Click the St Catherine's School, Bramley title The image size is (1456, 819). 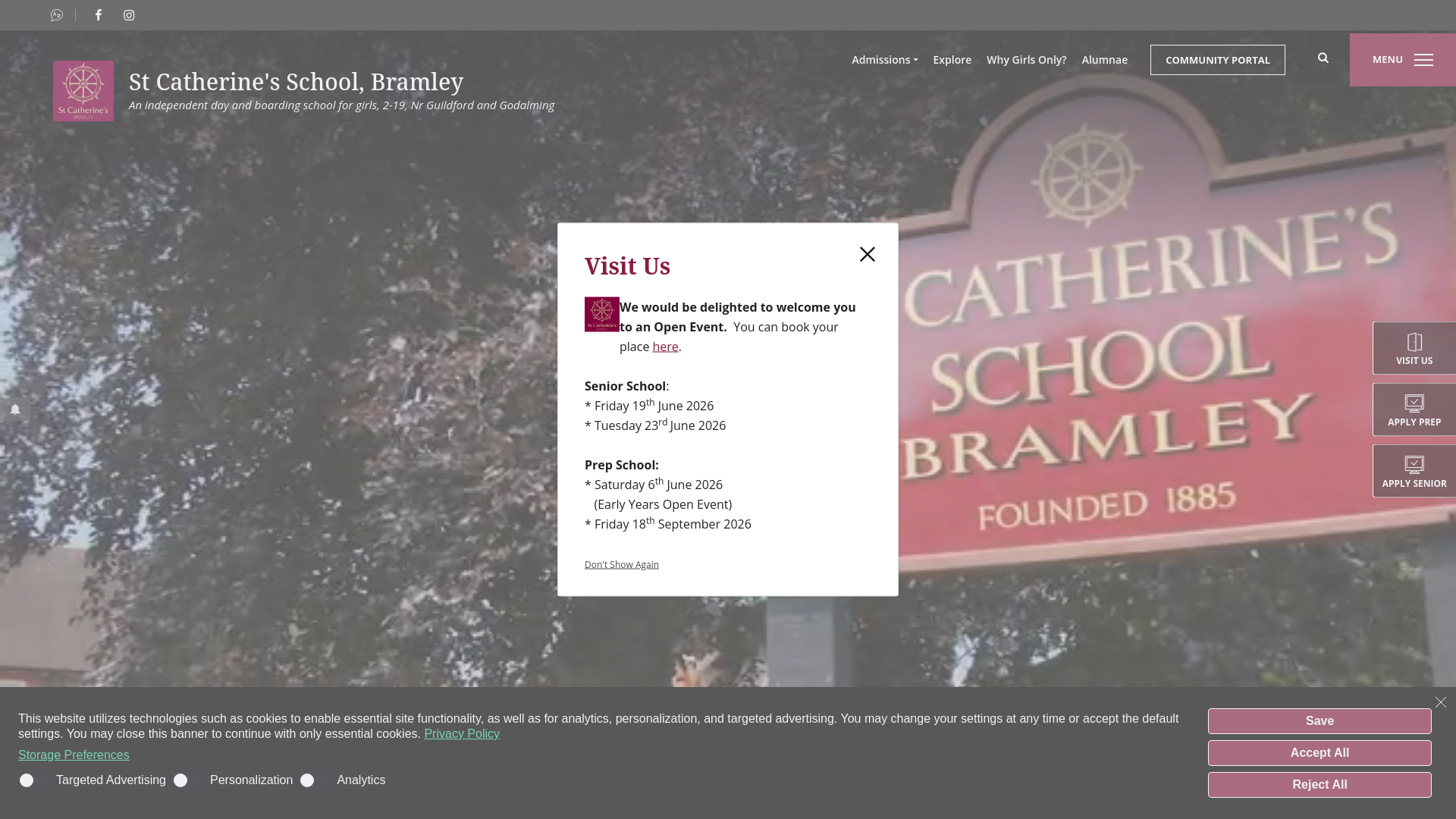coord(296,82)
